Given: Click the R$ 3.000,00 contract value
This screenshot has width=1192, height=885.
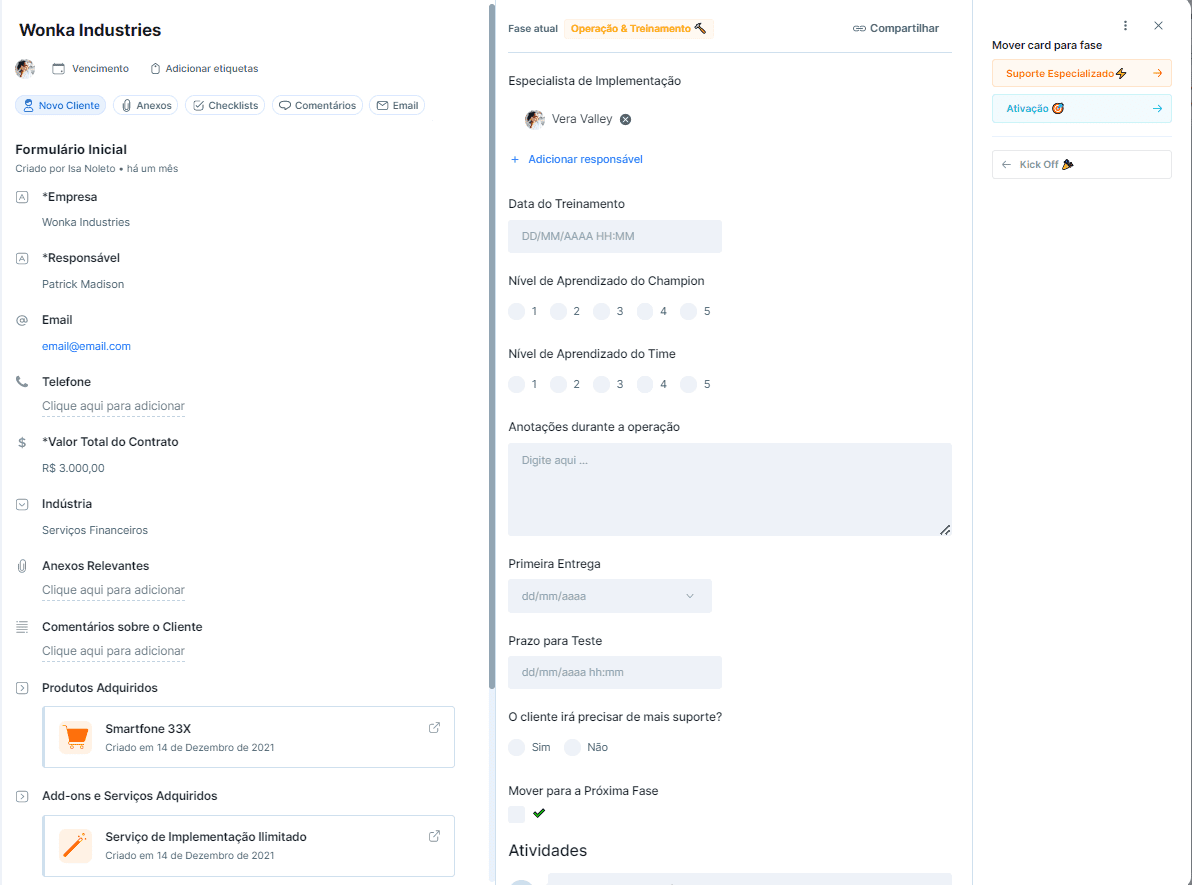Looking at the screenshot, I should click(x=73, y=468).
